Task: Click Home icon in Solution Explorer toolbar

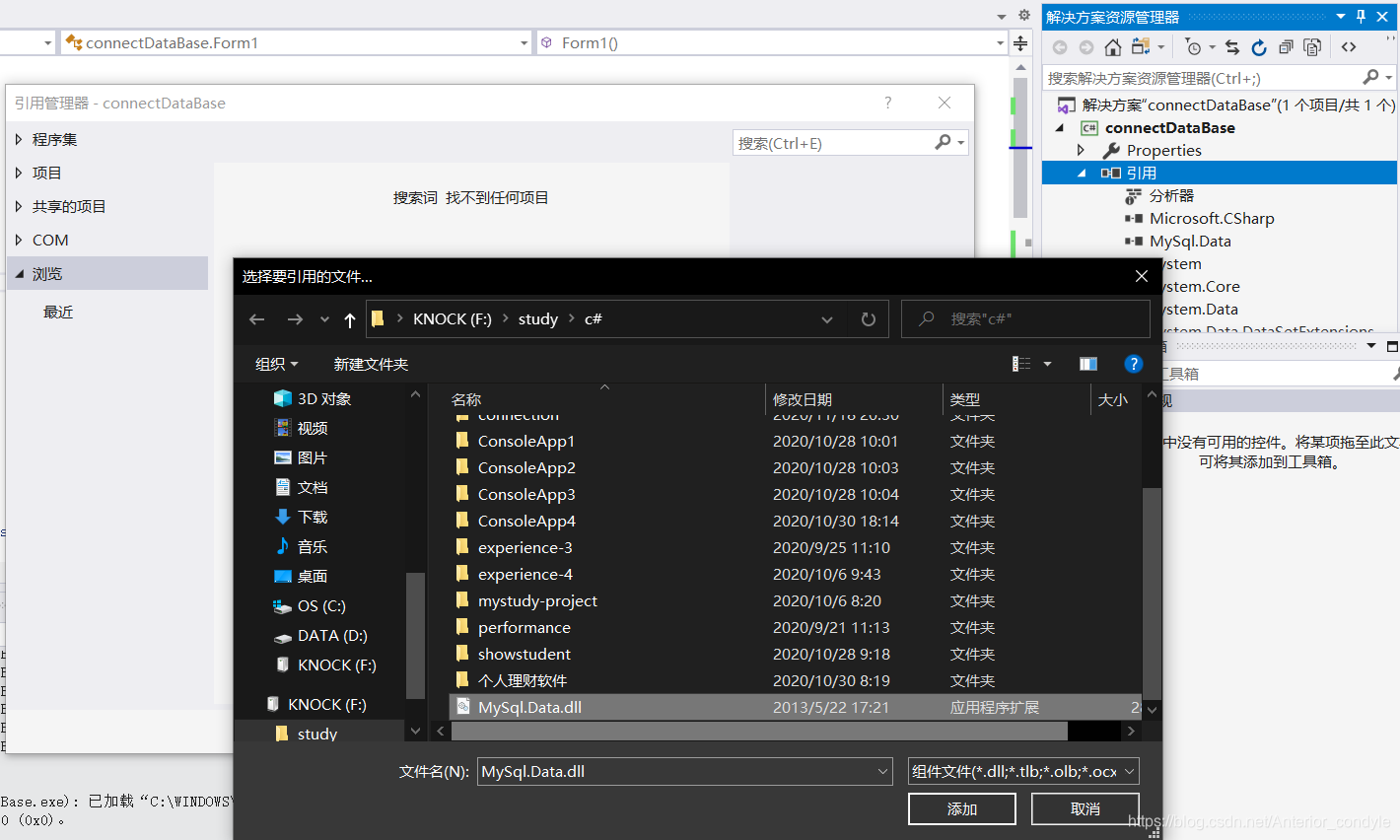Action: [x=1113, y=47]
